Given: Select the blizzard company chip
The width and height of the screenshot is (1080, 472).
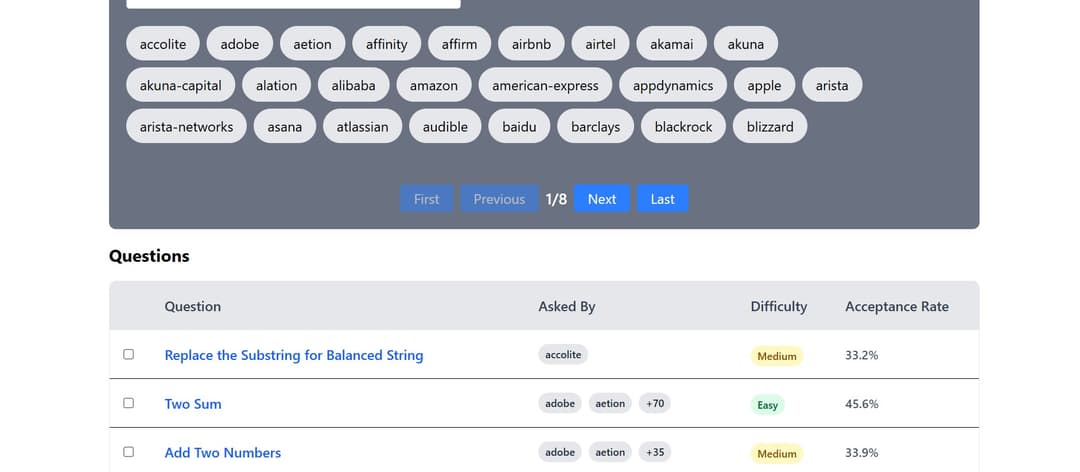Looking at the screenshot, I should (769, 126).
